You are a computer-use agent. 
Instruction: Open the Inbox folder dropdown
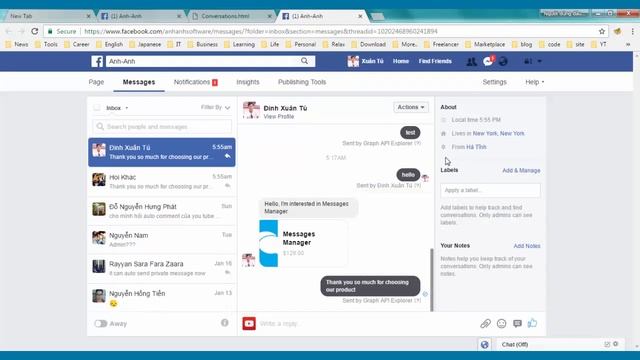(x=117, y=108)
